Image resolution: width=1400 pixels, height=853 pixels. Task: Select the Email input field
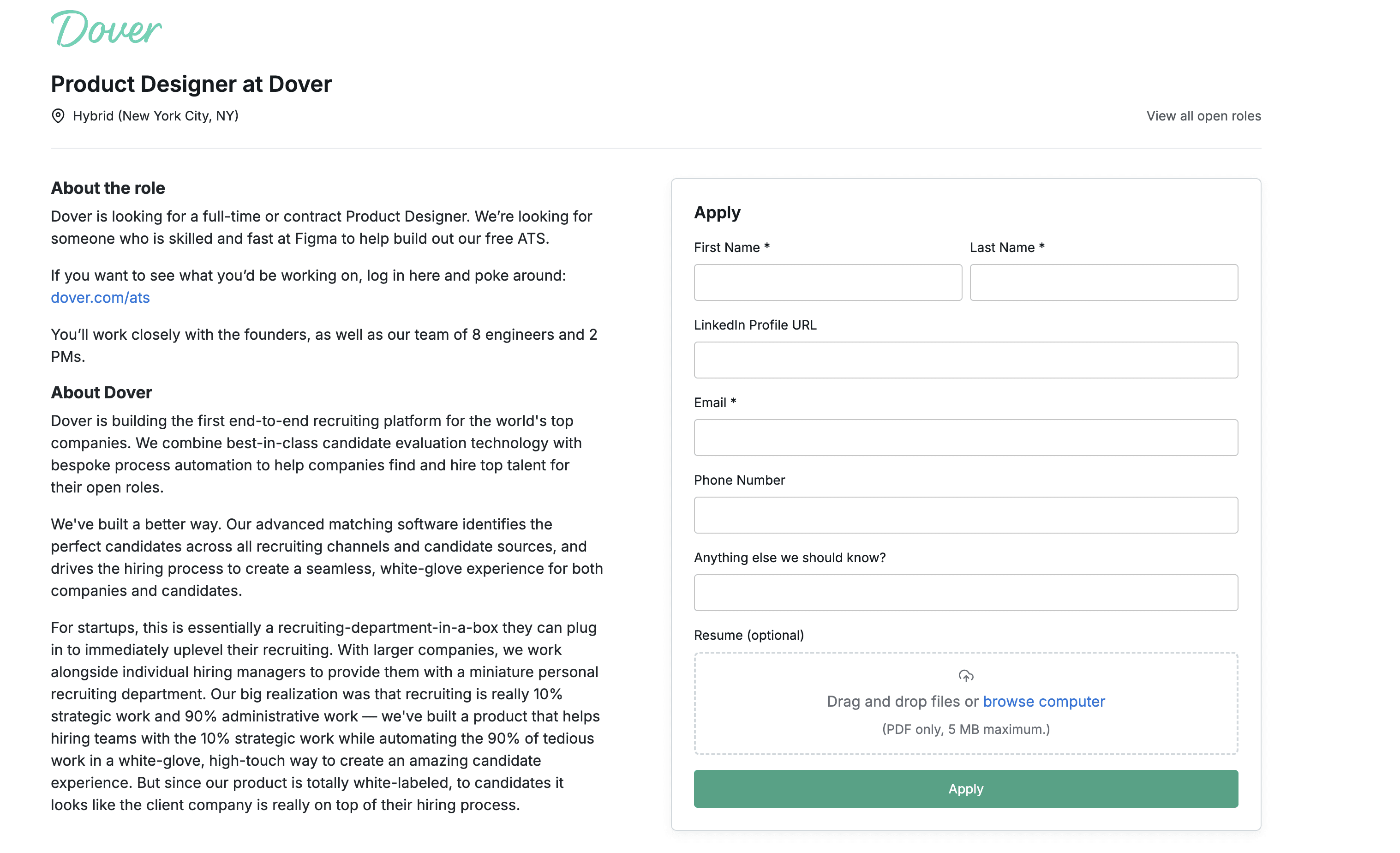point(965,438)
